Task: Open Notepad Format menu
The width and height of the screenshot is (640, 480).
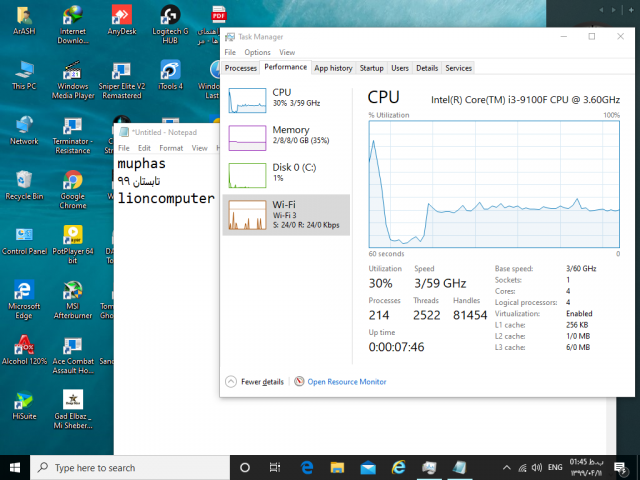Action: [171, 148]
